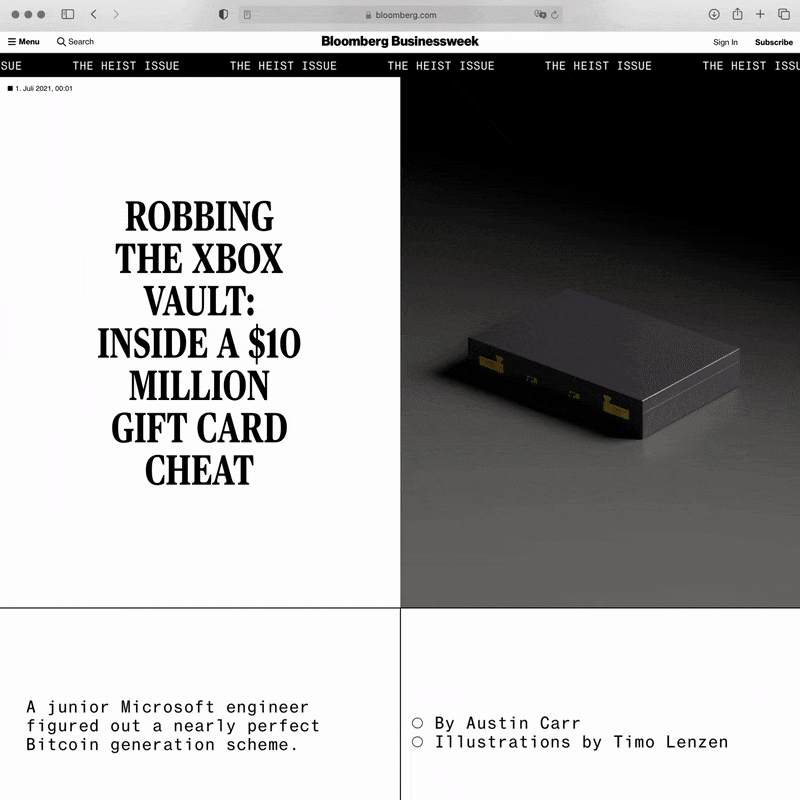800x800 pixels.
Task: Click the translate icon in address bar
Action: coord(540,14)
